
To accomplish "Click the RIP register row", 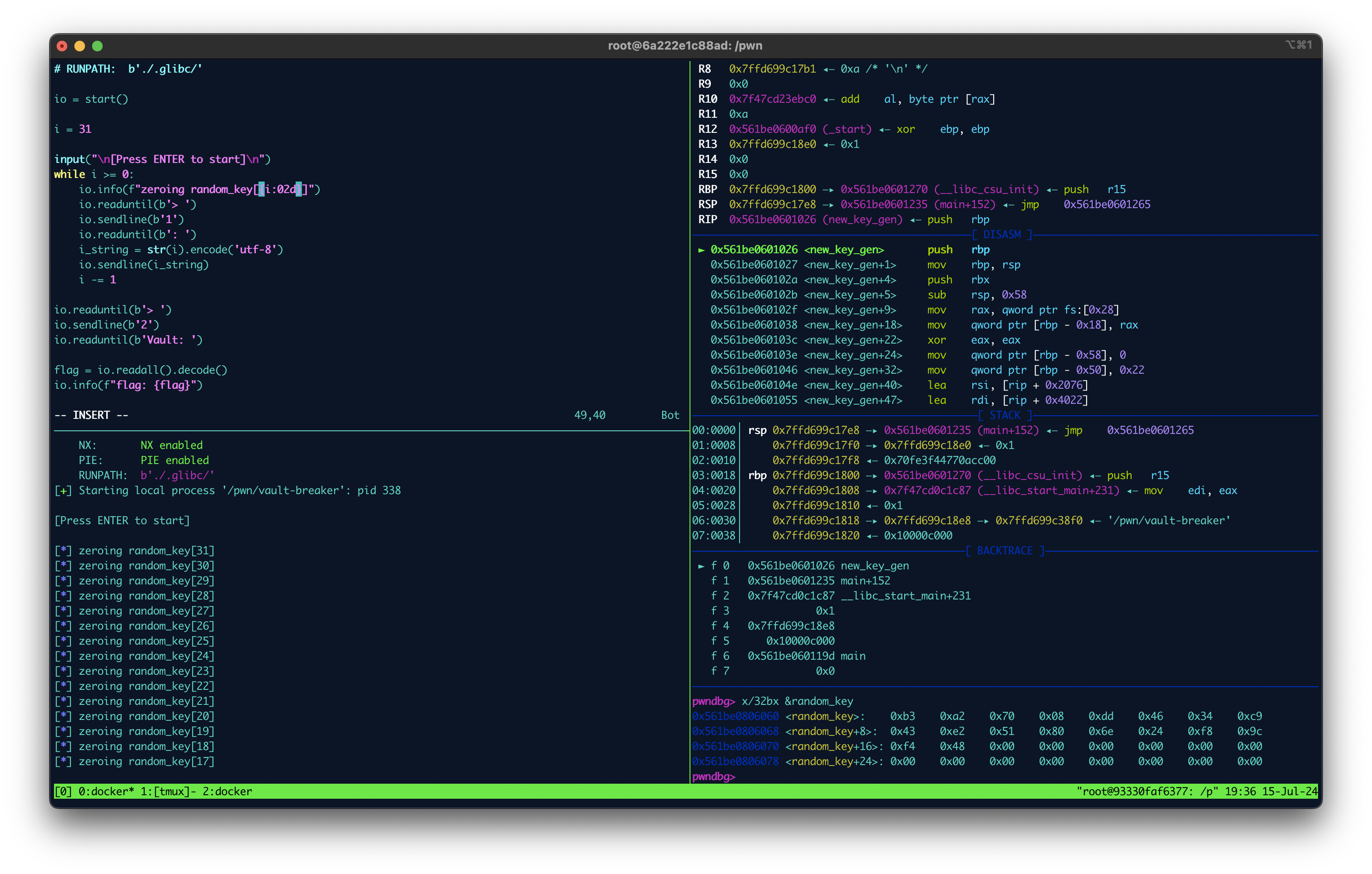I will [x=844, y=220].
